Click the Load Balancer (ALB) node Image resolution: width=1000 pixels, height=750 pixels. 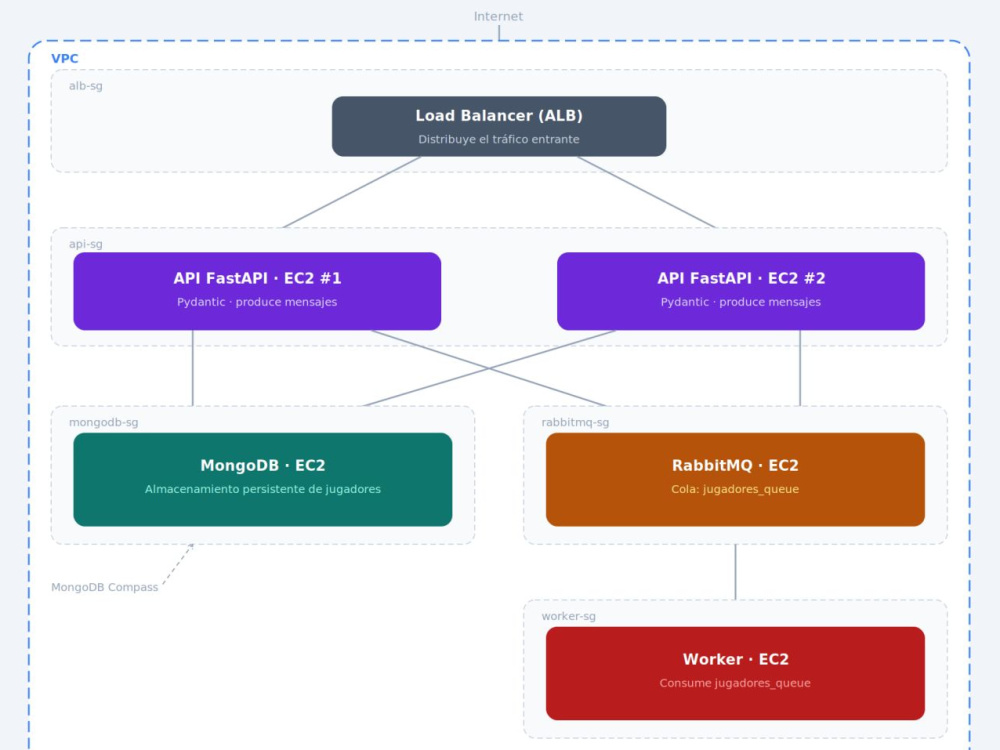click(499, 126)
